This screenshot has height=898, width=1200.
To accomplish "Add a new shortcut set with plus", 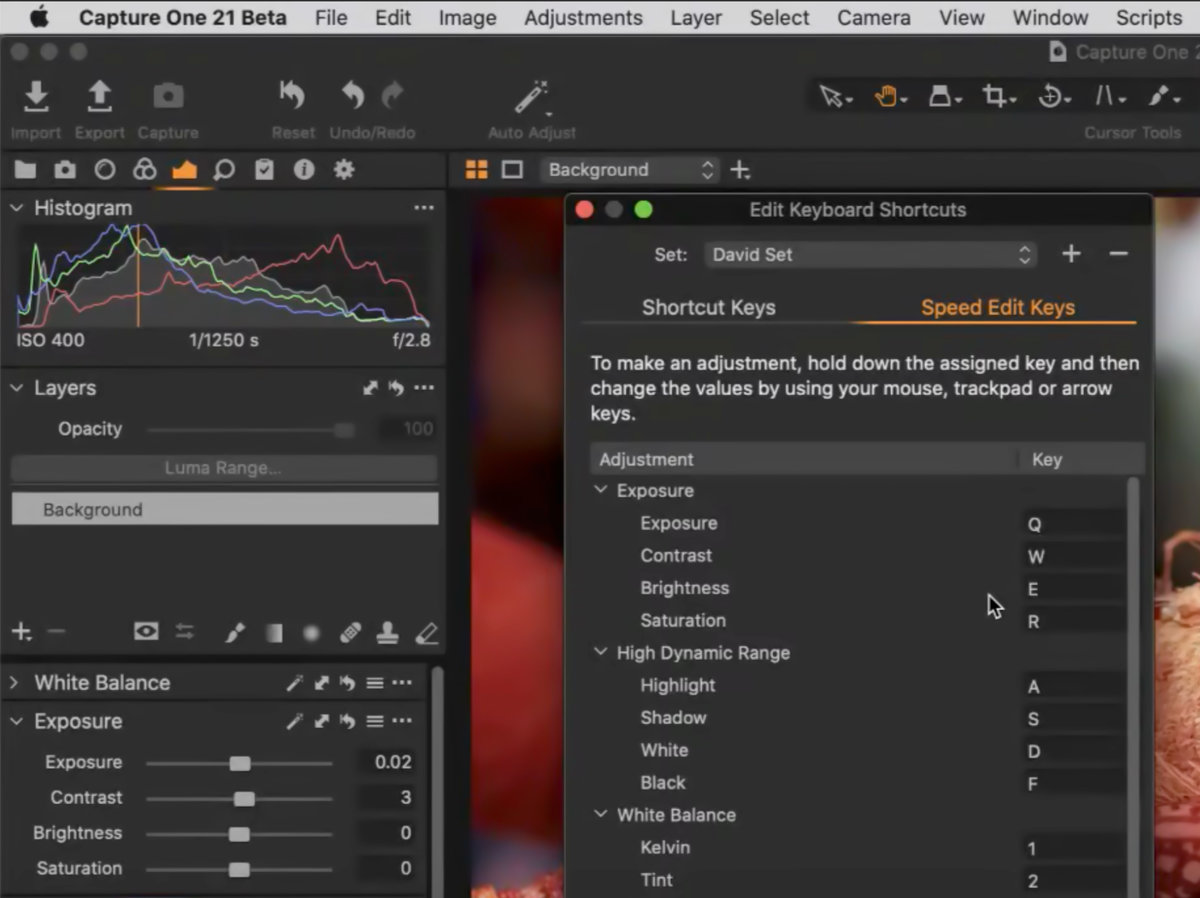I will (x=1071, y=254).
